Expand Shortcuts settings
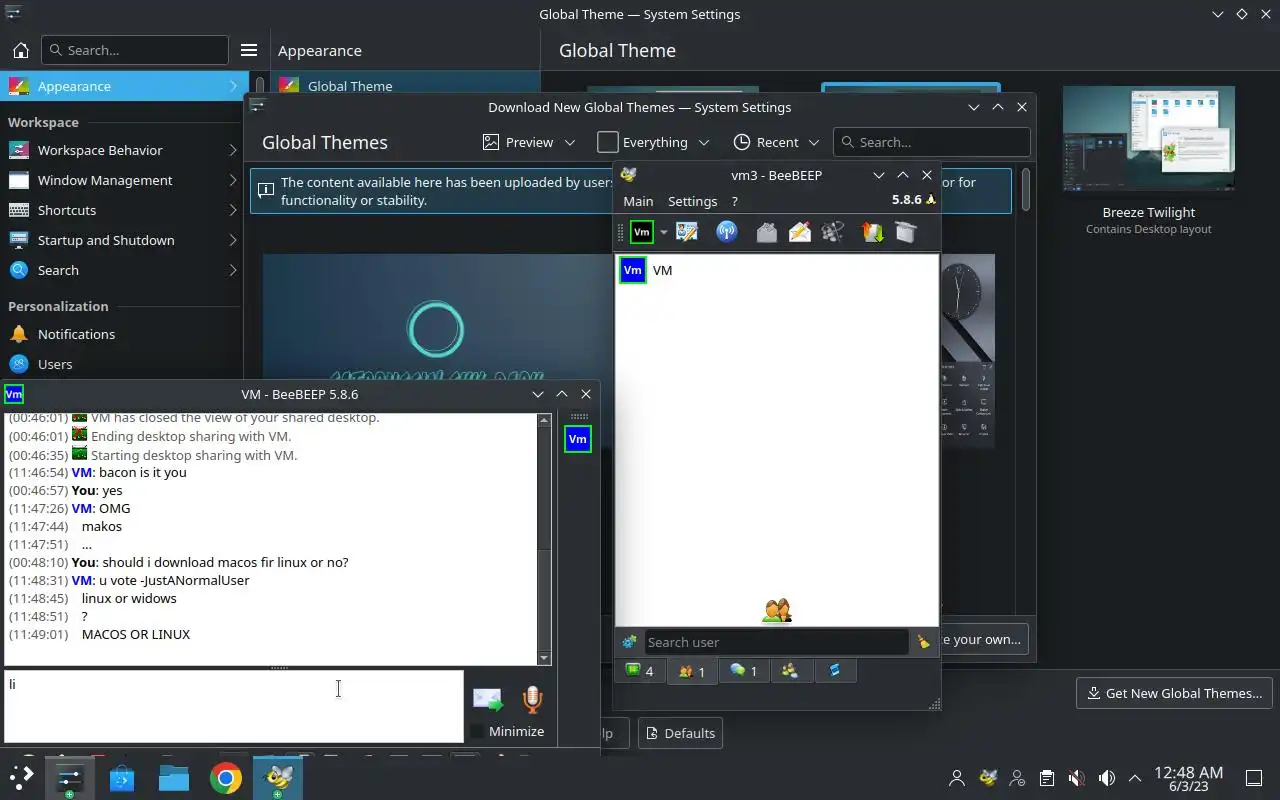This screenshot has height=800, width=1280. coord(123,210)
